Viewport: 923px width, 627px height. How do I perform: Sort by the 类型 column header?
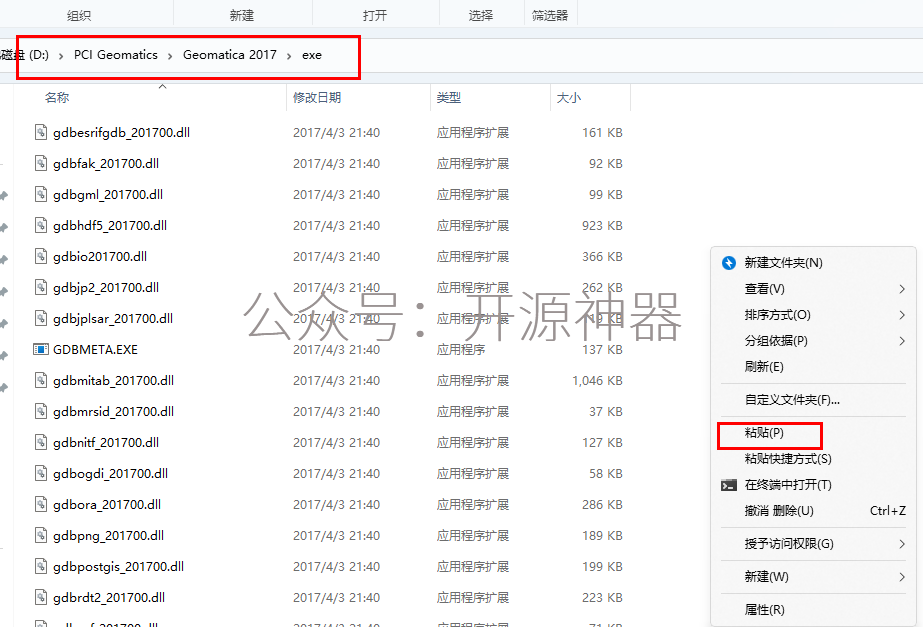449,98
